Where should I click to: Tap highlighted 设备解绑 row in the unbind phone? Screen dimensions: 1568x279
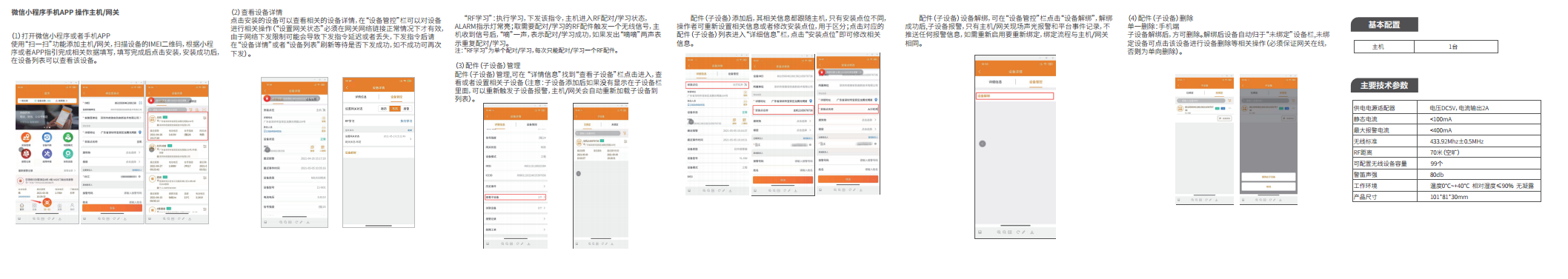[x=1015, y=96]
